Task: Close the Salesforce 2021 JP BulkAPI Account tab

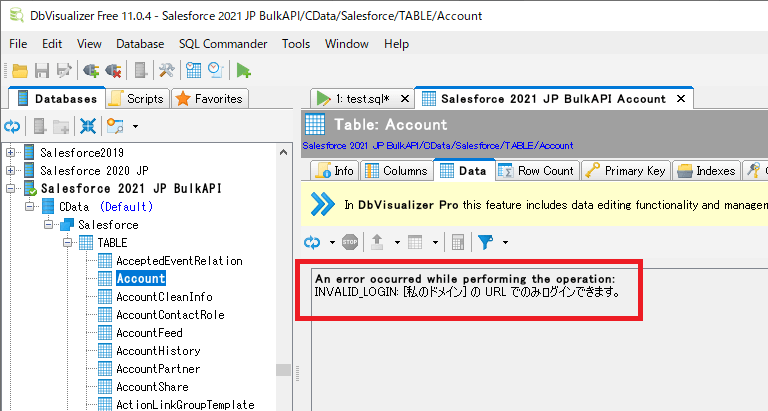Action: [681, 98]
